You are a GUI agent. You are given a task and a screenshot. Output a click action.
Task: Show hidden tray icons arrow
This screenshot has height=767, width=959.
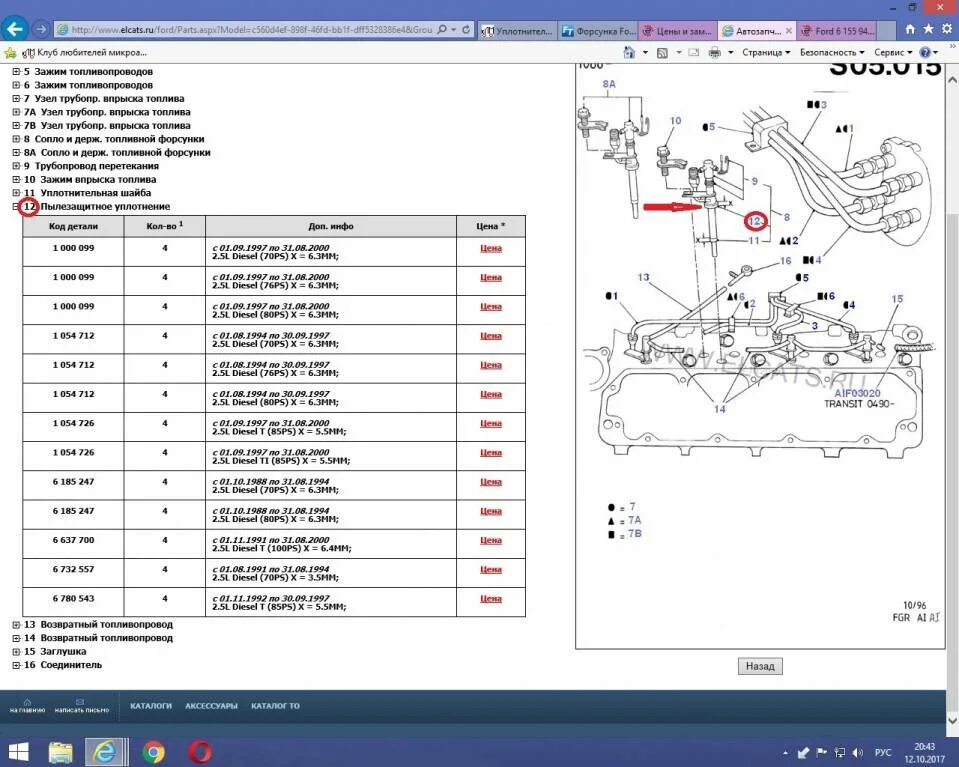coord(785,752)
